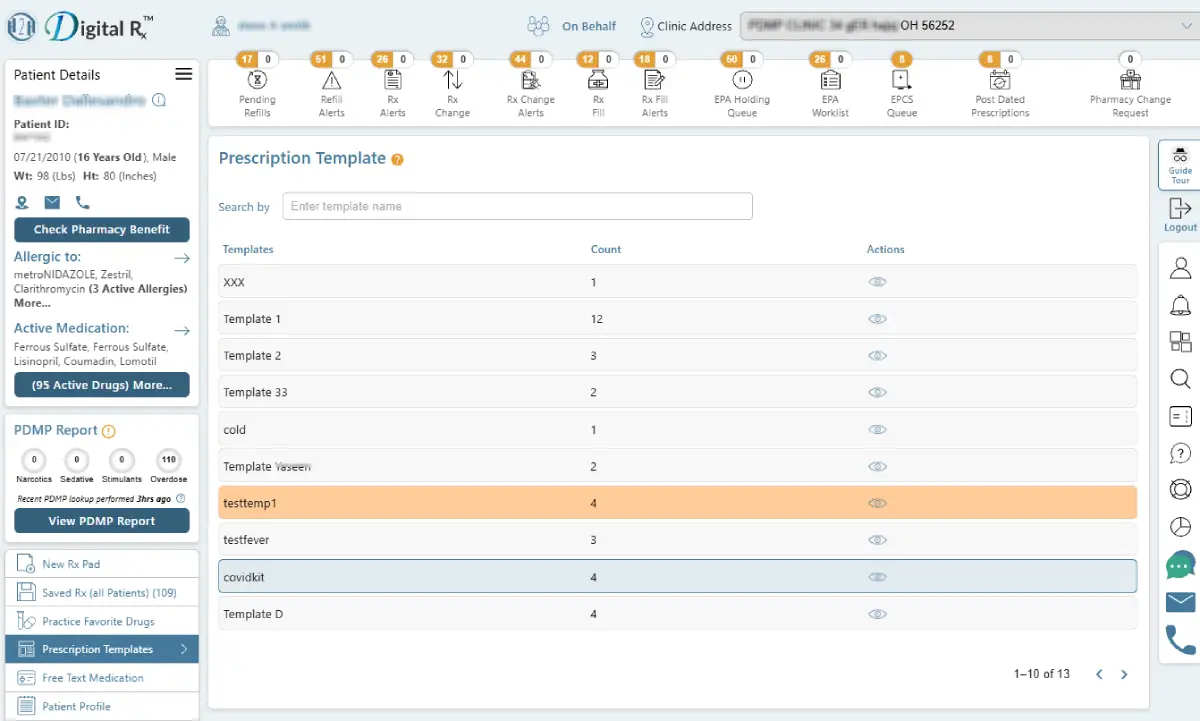Click View PDMP Report button

point(102,521)
